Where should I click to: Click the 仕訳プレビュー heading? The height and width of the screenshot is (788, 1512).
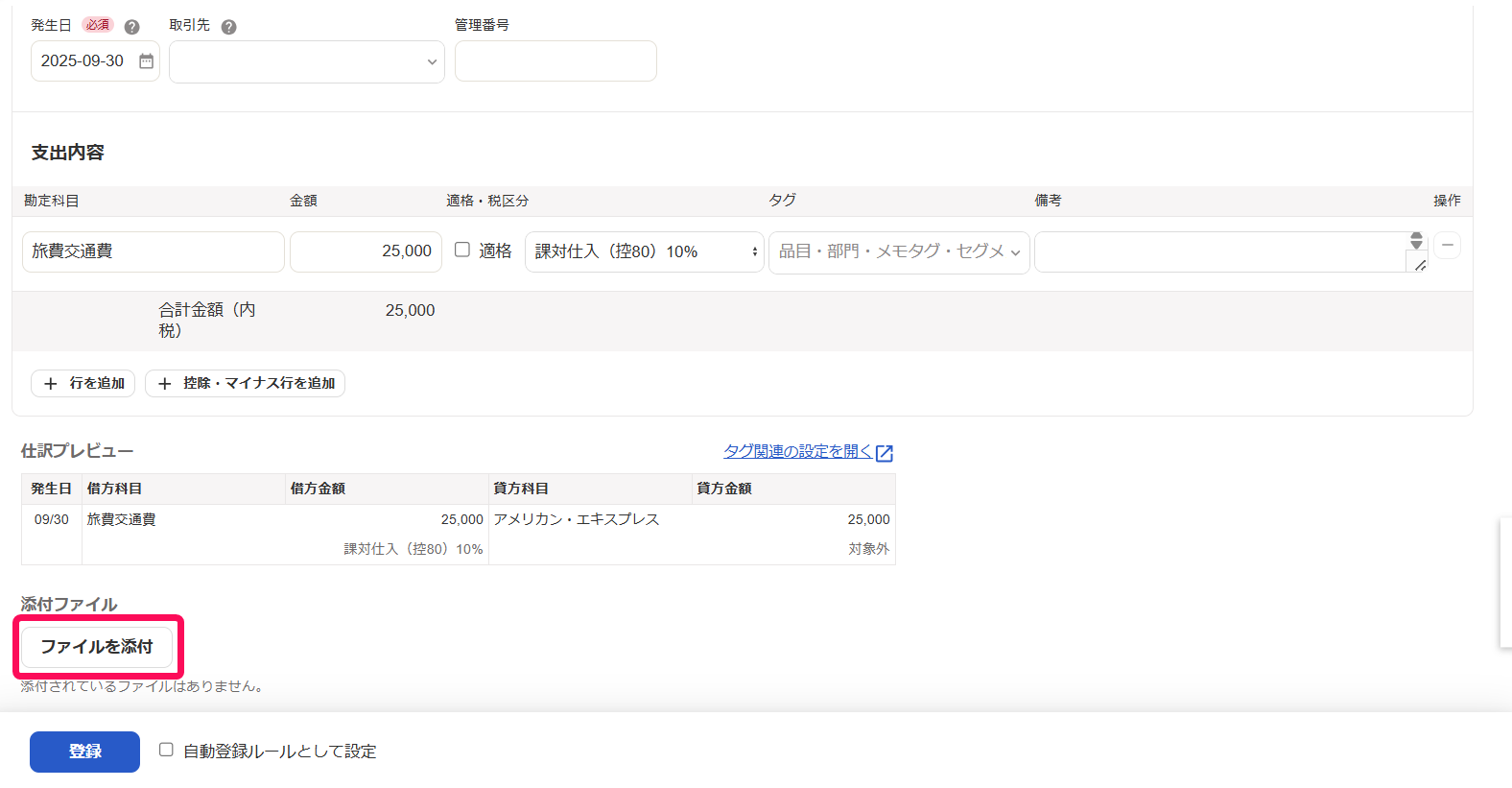[78, 451]
